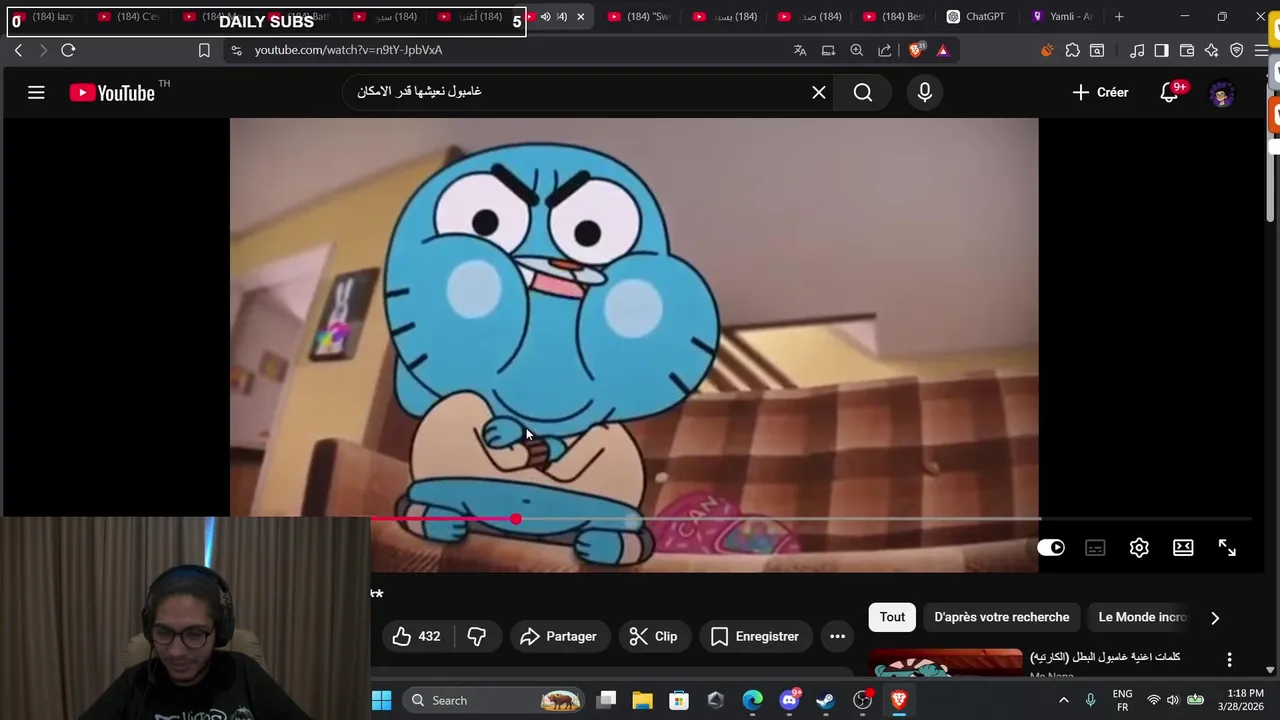The height and width of the screenshot is (720, 1280).
Task: Open Steam from the taskbar
Action: (825, 700)
